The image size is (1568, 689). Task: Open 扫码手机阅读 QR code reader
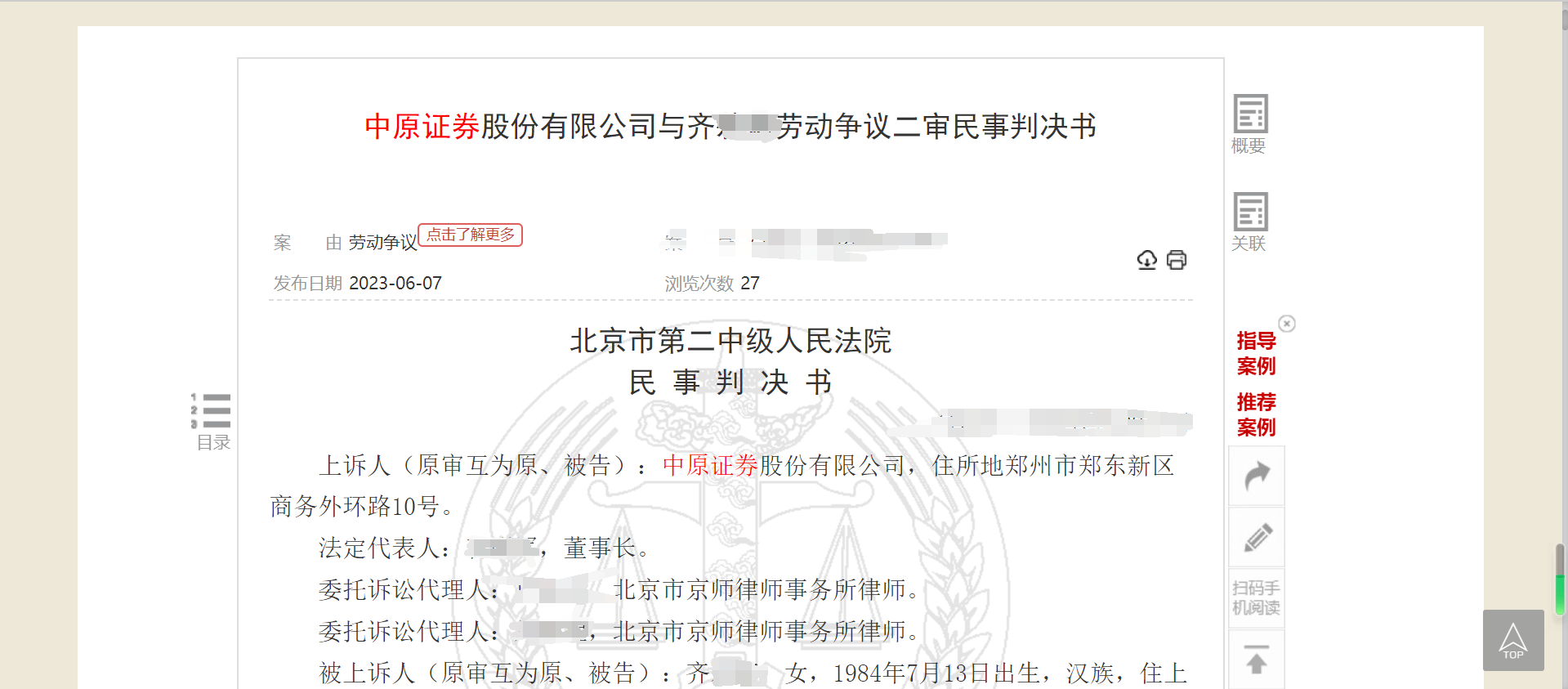(x=1257, y=598)
